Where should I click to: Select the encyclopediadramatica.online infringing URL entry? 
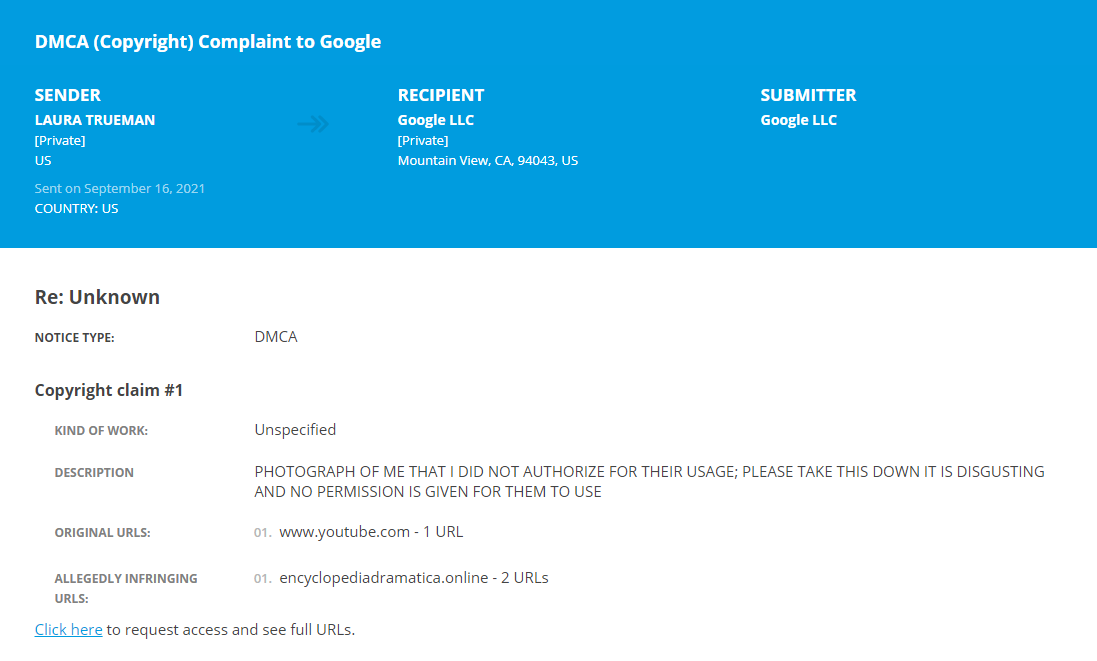point(413,578)
